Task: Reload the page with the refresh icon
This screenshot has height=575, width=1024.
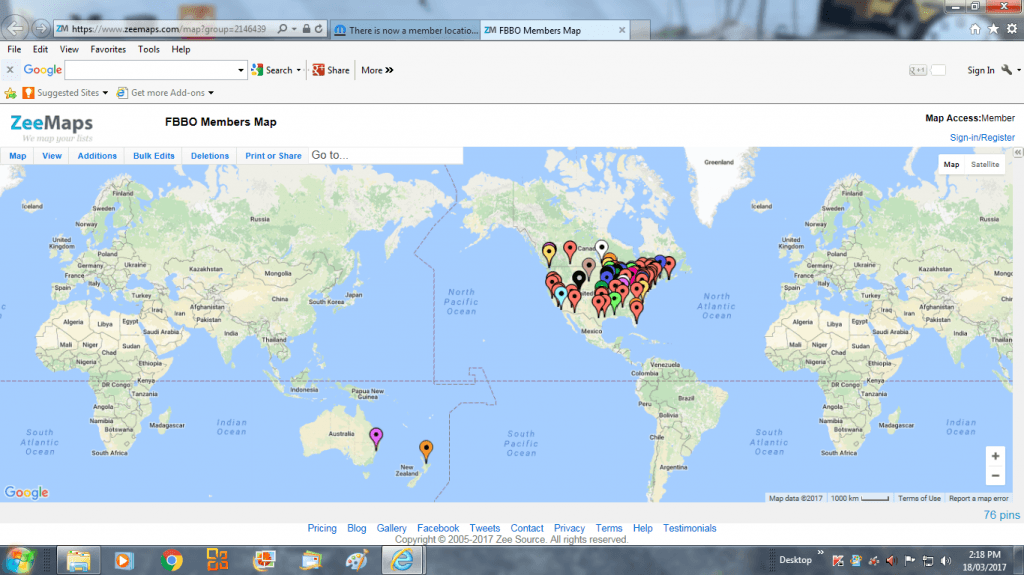Action: coord(319,29)
